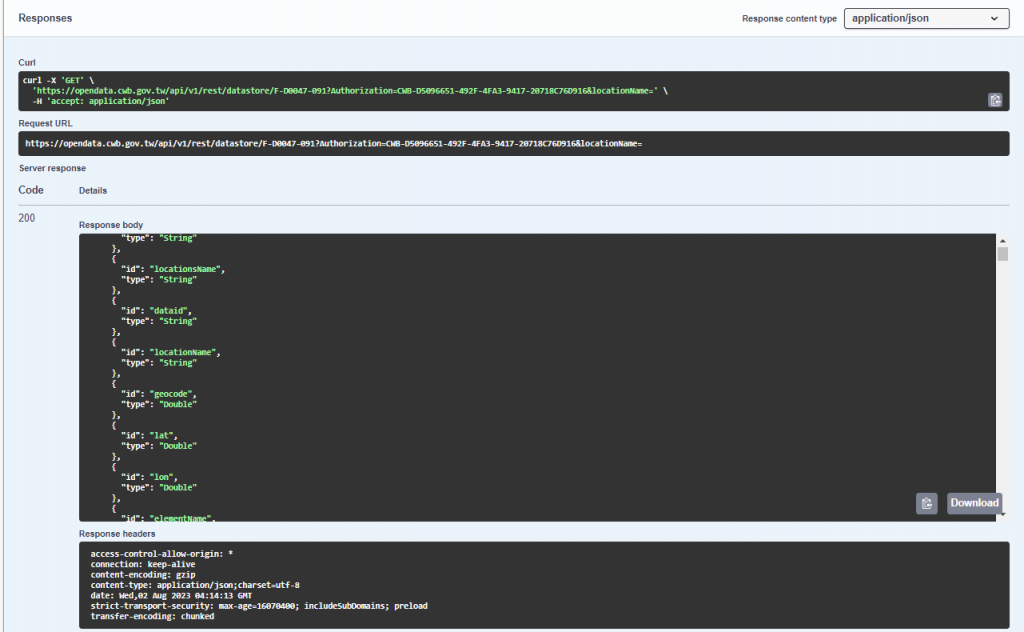Viewport: 1024px width, 632px height.
Task: Click the "locationName" id line
Action: (170, 353)
